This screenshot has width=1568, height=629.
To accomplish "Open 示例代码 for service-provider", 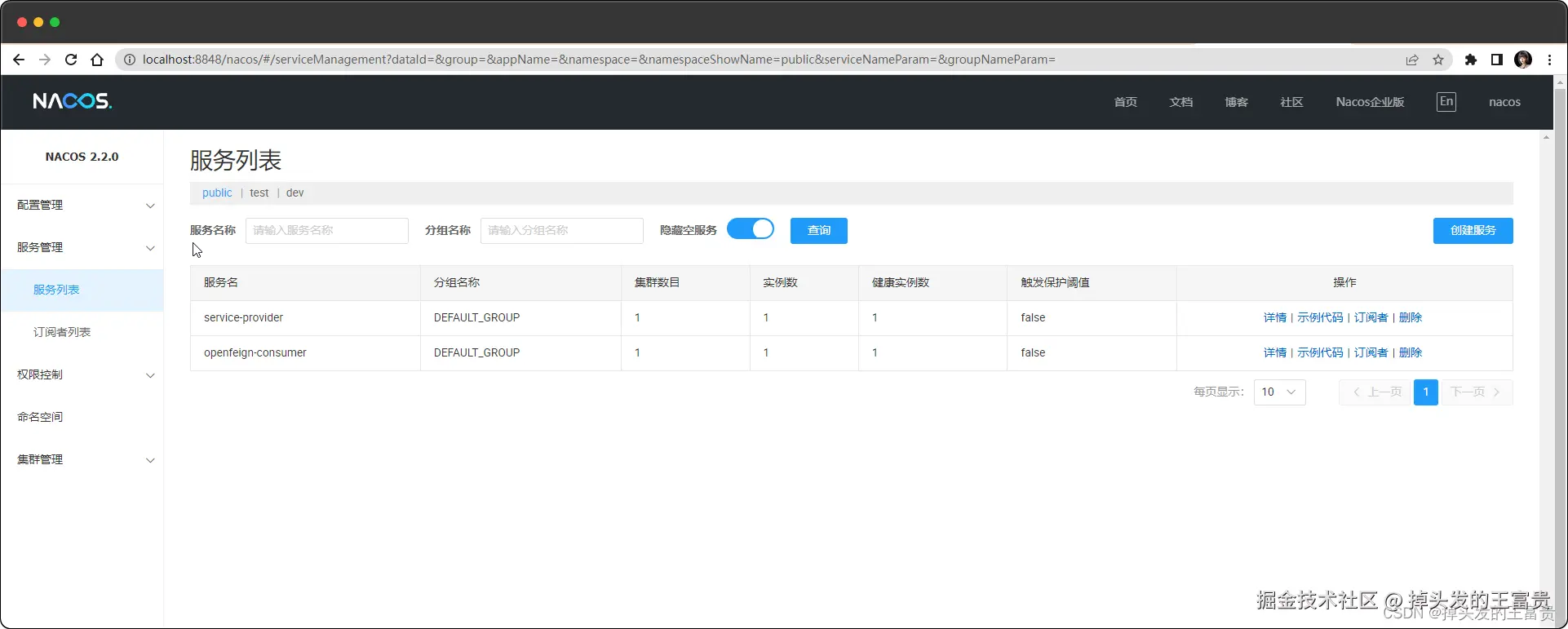I will point(1320,317).
